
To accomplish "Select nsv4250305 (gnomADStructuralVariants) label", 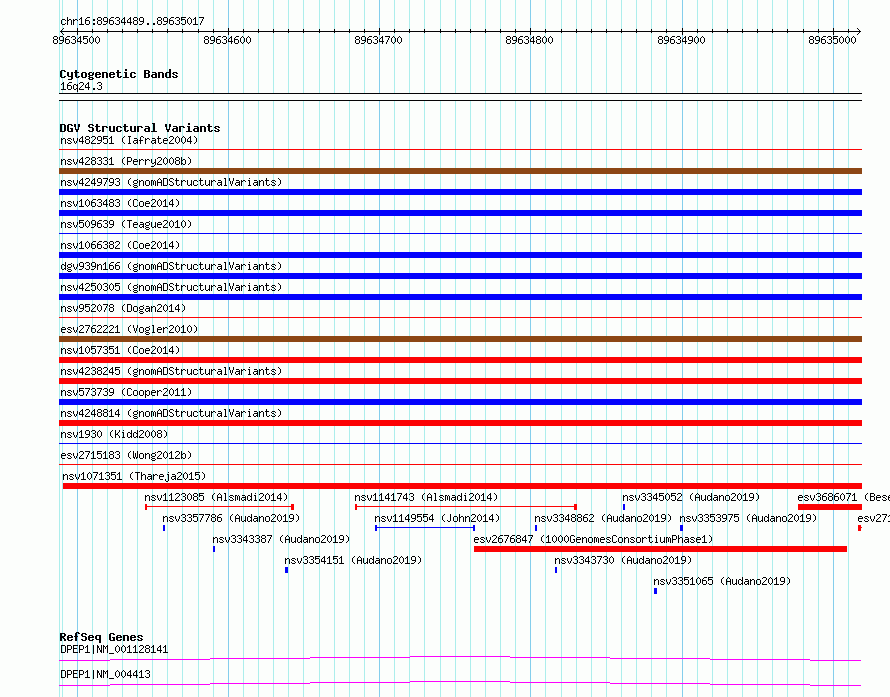I will [171, 287].
